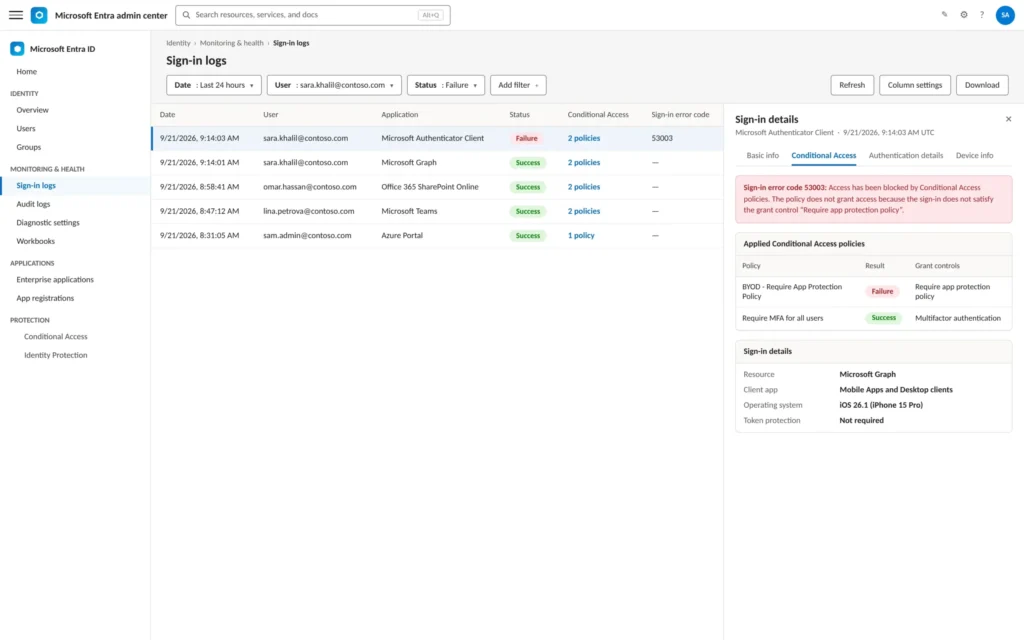Open Audit logs in sidebar
Image resolution: width=1024 pixels, height=640 pixels.
pos(75,204)
